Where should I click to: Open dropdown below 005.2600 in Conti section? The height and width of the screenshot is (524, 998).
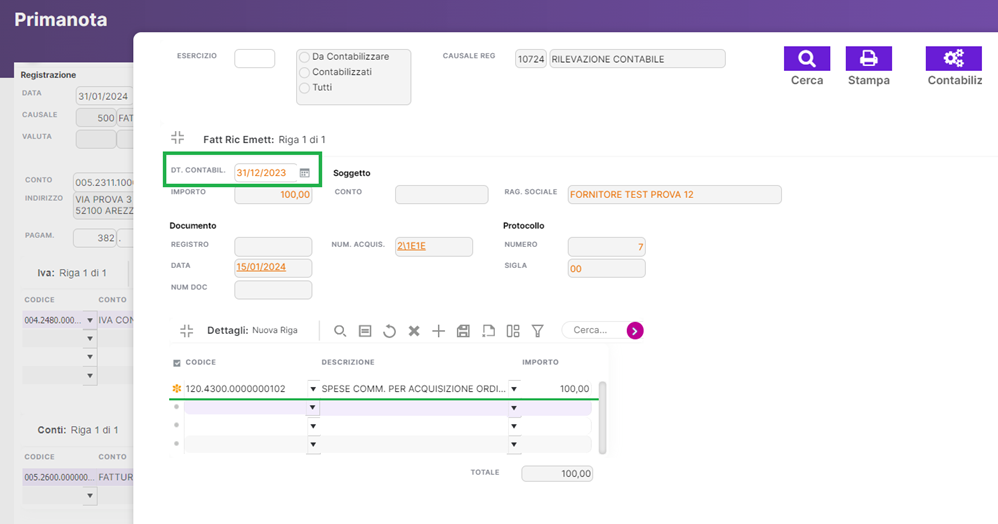tap(90, 495)
